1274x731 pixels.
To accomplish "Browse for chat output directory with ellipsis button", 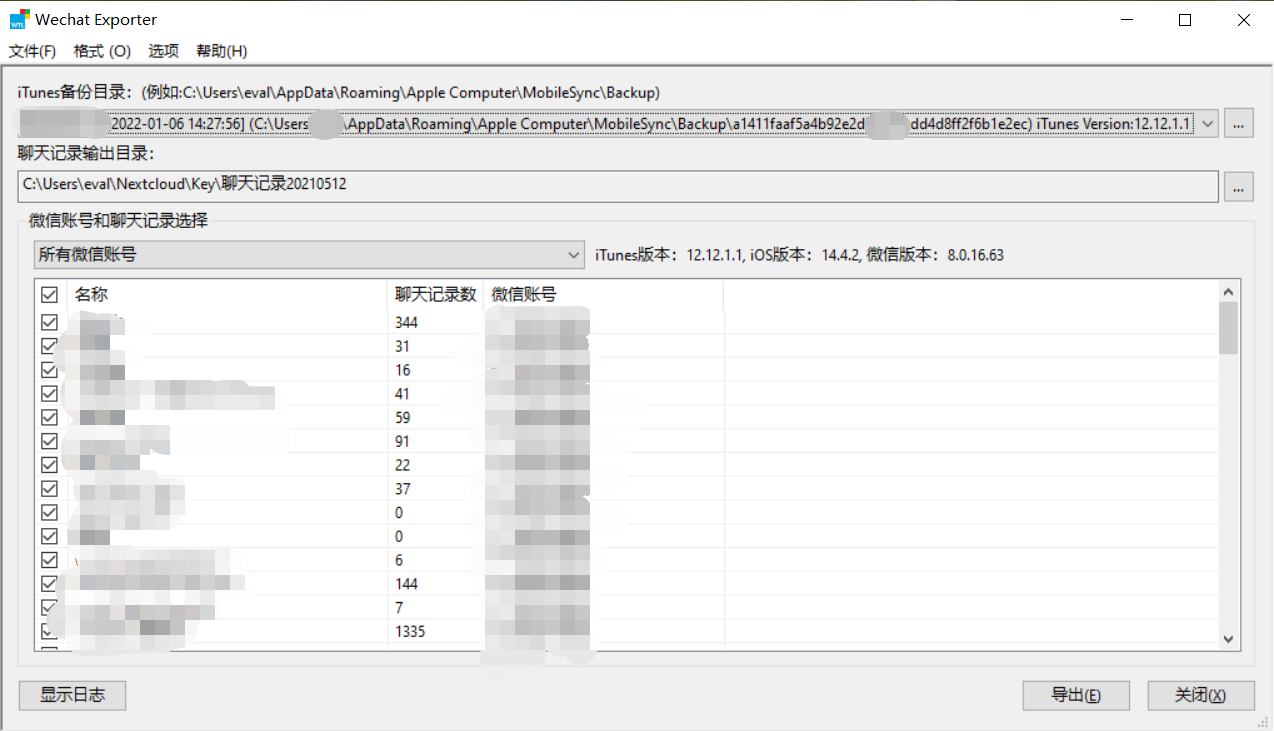I will 1239,186.
